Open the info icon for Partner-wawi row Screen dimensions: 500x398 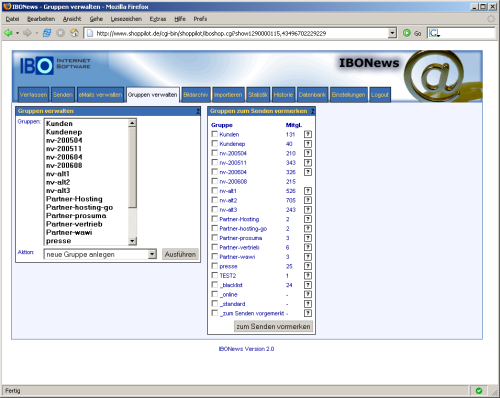tap(308, 257)
